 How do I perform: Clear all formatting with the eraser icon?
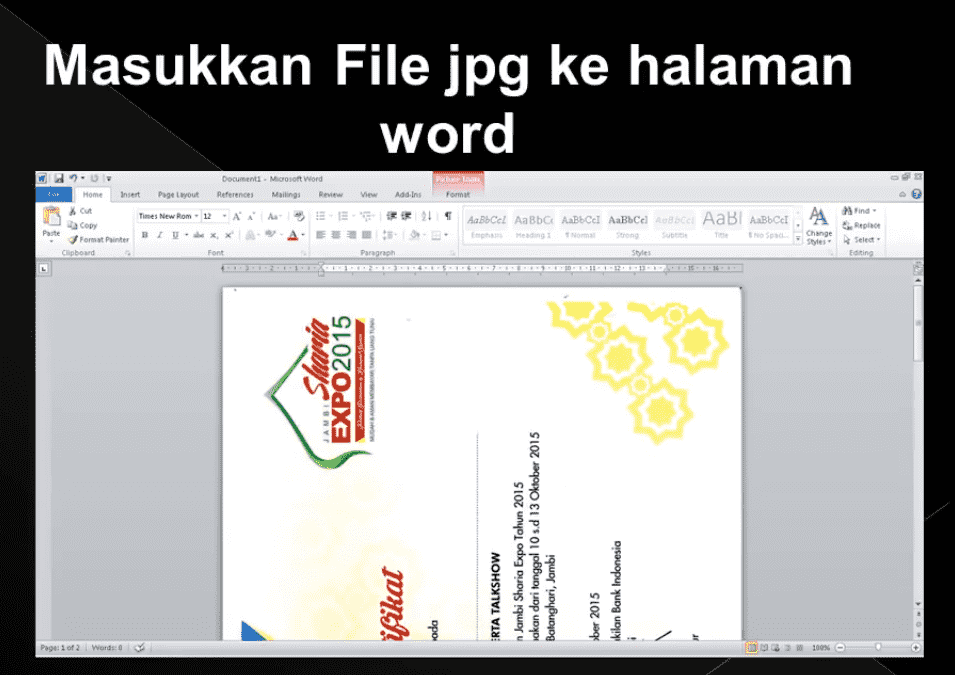298,216
